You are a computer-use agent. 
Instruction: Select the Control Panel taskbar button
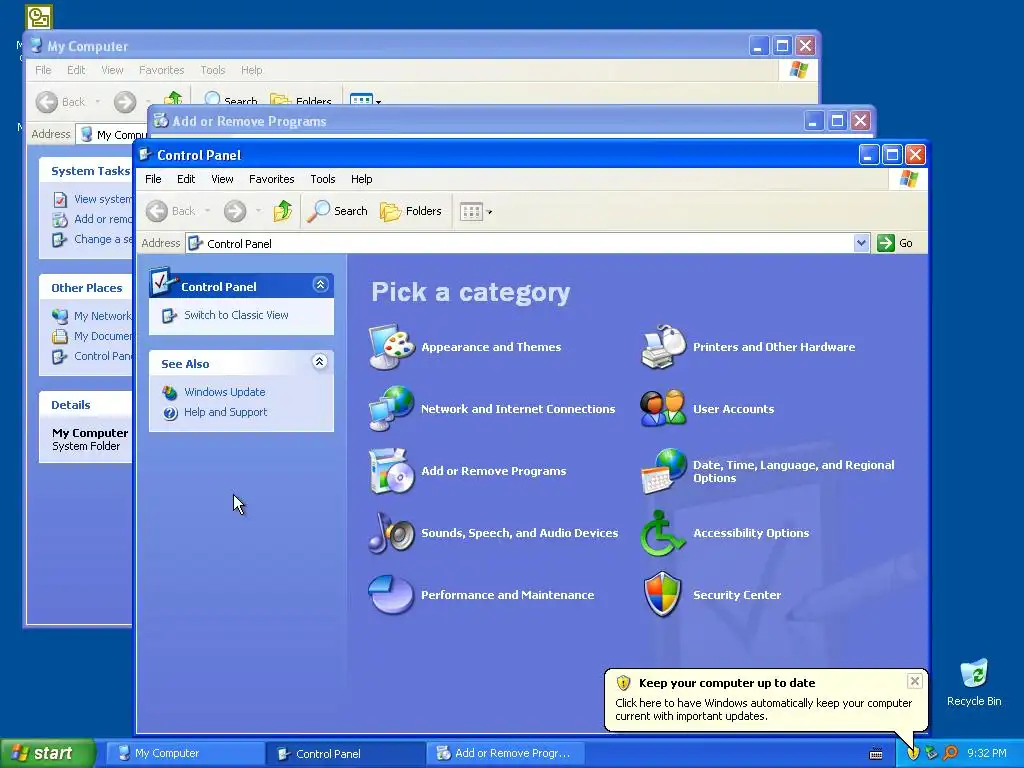[345, 754]
